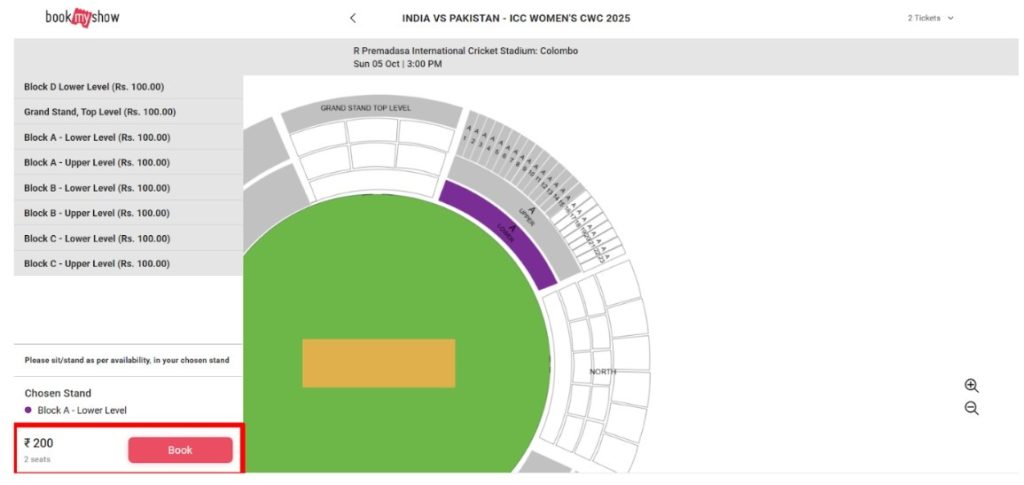Click the purple Chosen Stand color dot
The height and width of the screenshot is (485, 1024).
click(28, 410)
